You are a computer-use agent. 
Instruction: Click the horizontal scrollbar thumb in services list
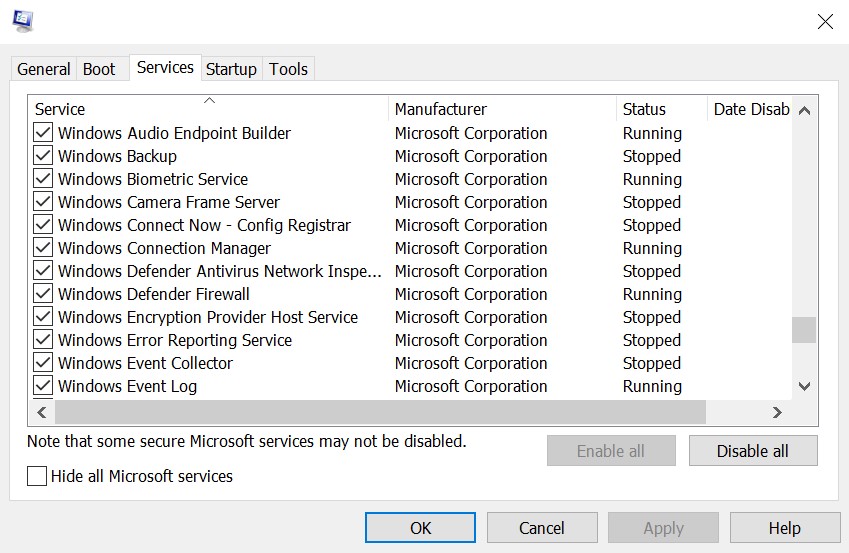(380, 412)
